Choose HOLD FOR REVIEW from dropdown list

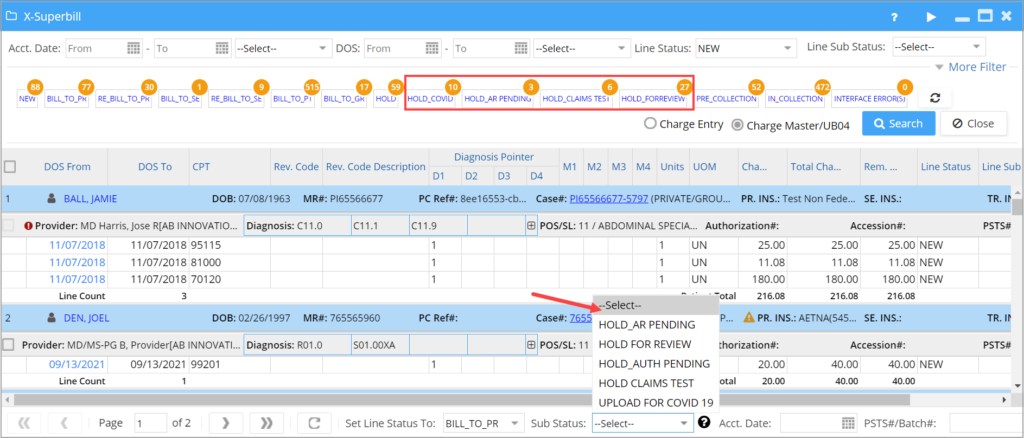tap(640, 344)
